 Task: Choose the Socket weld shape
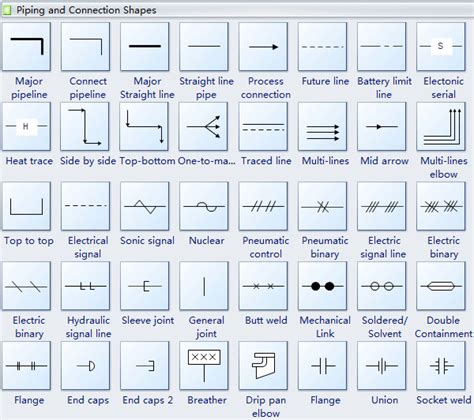[x=441, y=366]
